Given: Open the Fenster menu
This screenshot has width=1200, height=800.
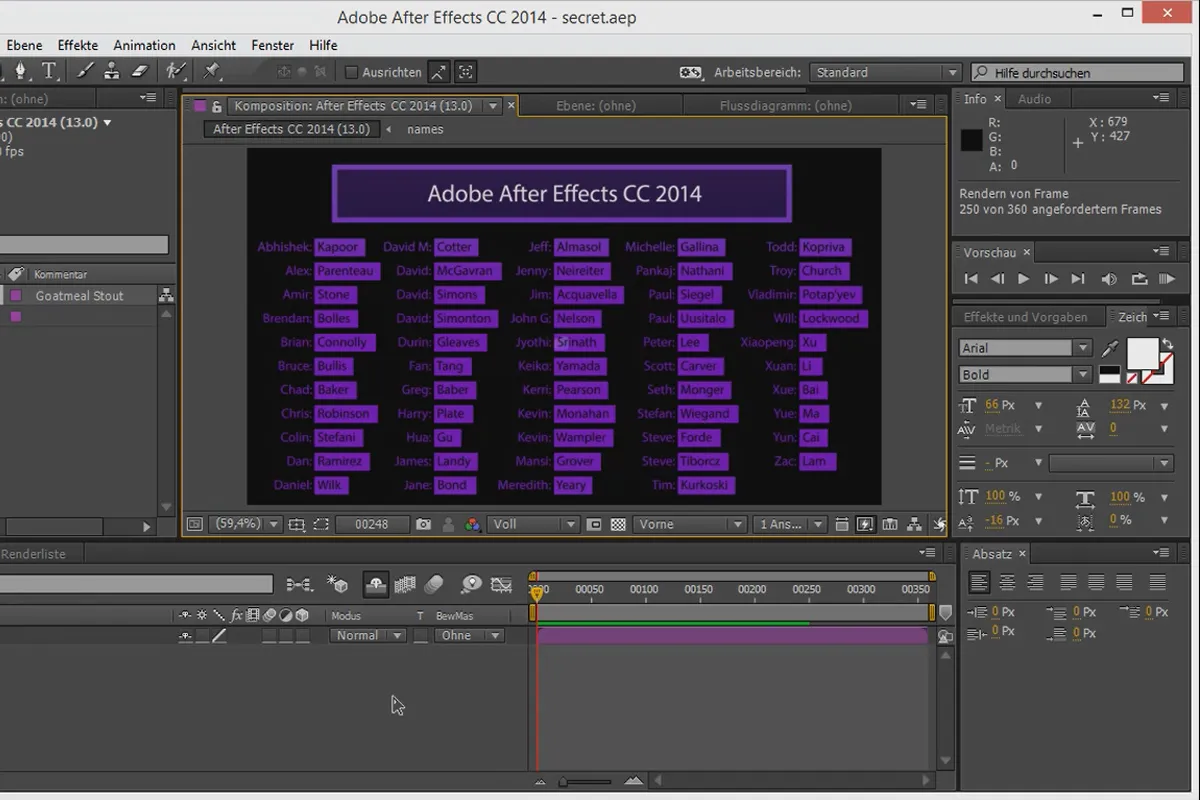Looking at the screenshot, I should [x=273, y=45].
